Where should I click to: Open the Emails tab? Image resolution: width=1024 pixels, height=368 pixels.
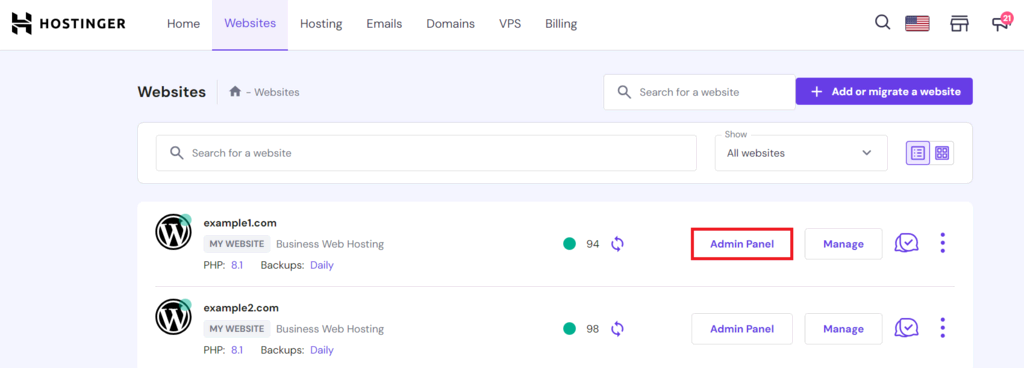click(384, 24)
